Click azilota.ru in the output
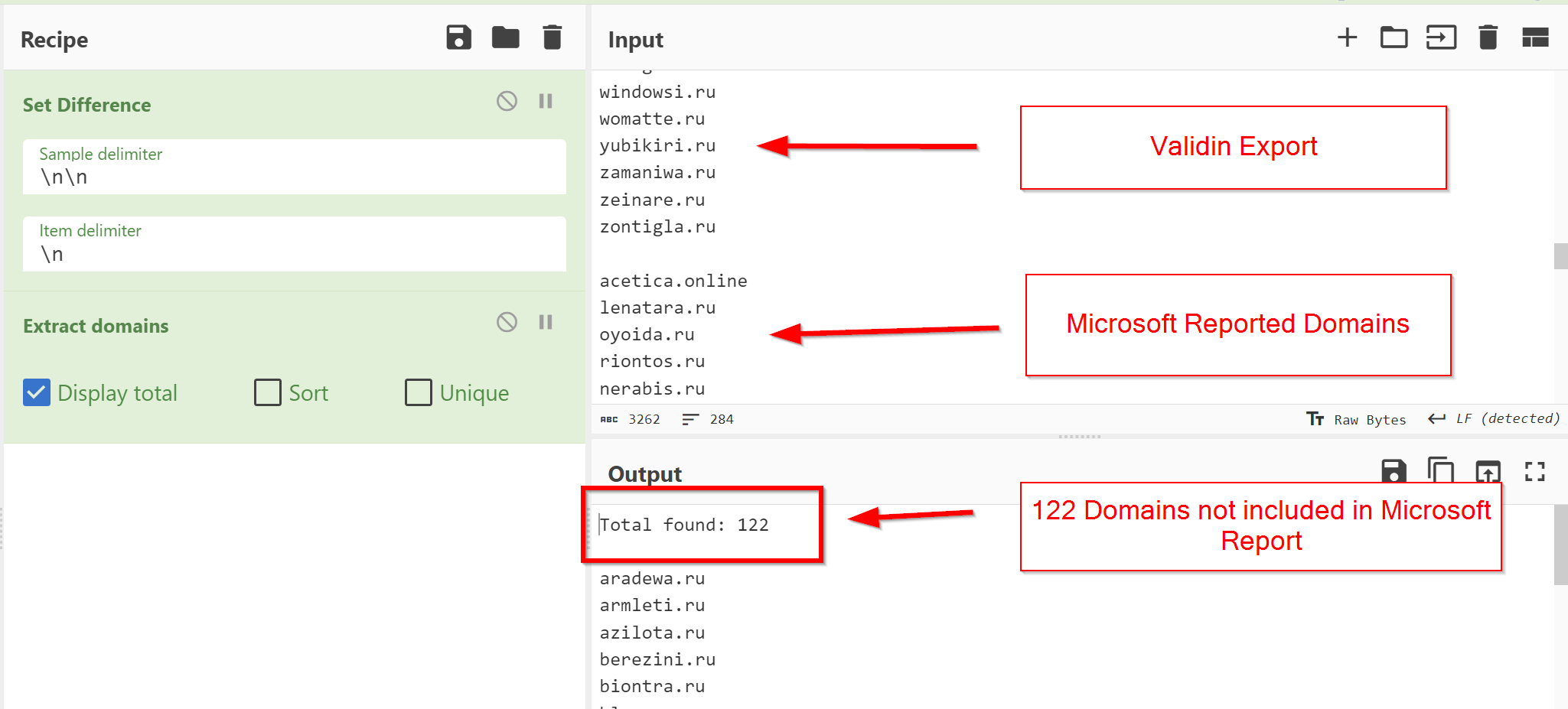This screenshot has width=1568, height=709. coord(652,633)
